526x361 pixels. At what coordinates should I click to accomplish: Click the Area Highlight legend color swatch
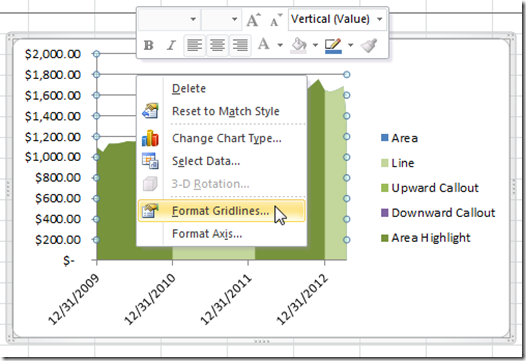point(384,238)
